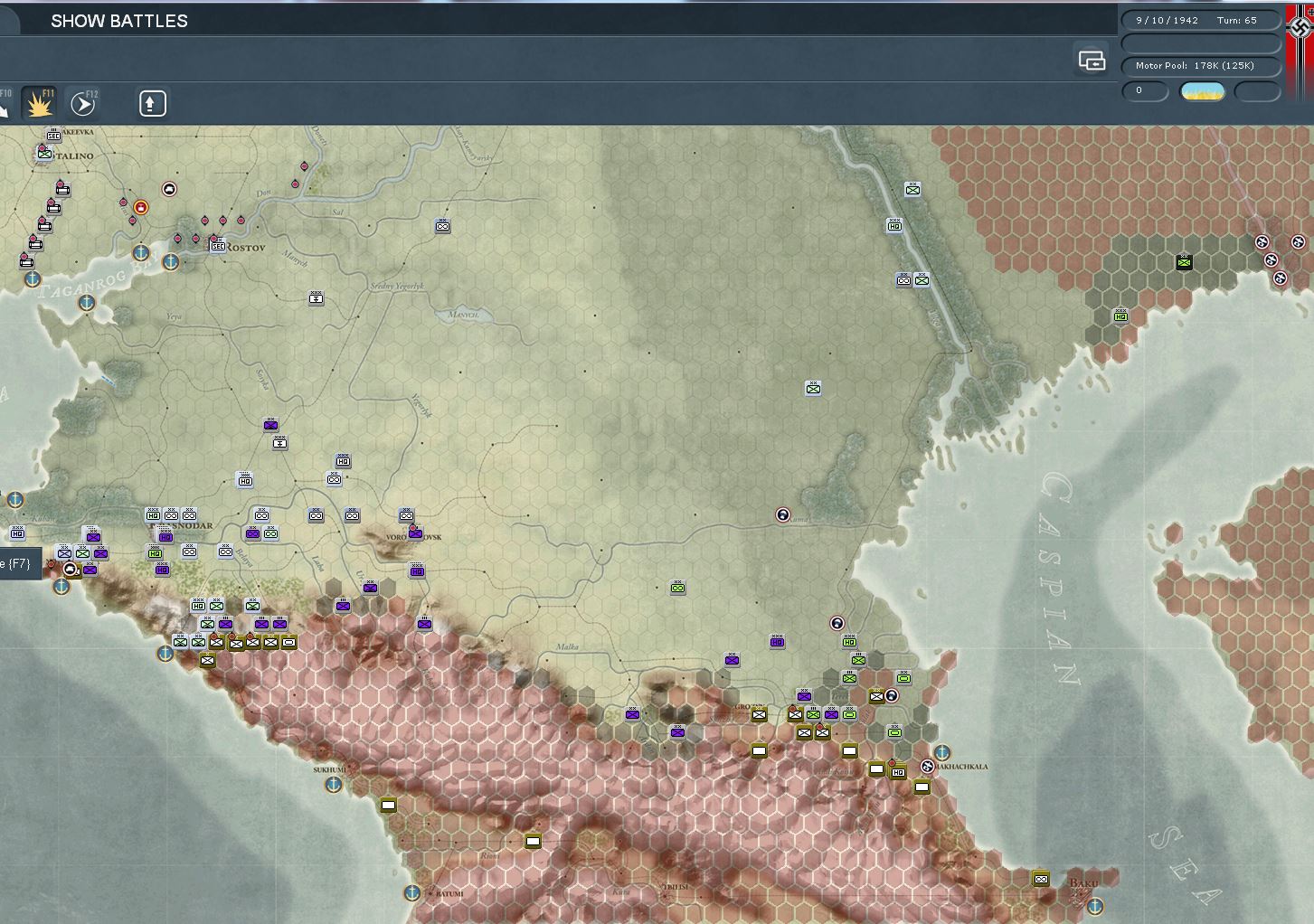Select the SEC unit counter at Makeevka
The image size is (1314, 924).
pos(53,136)
